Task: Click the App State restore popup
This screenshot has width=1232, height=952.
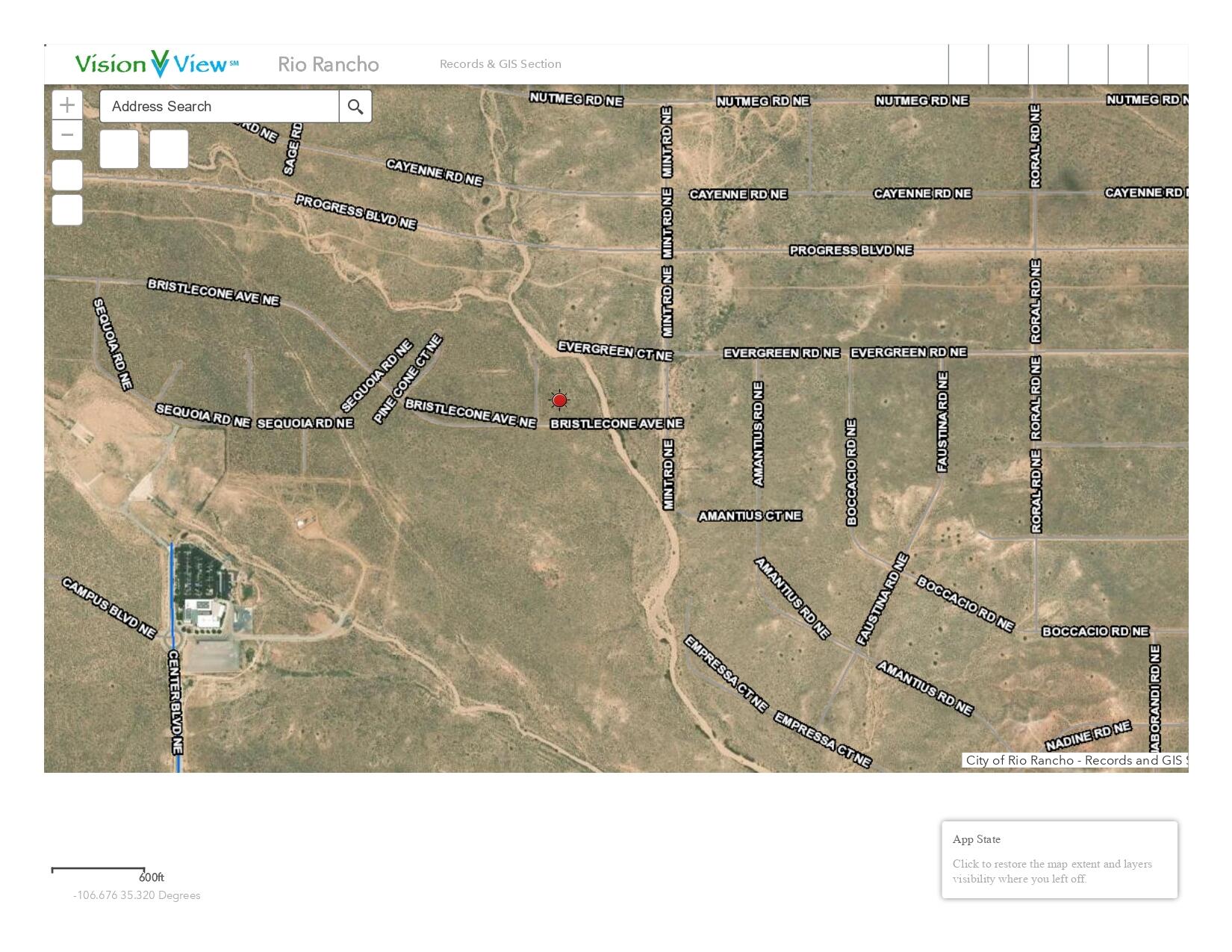Action: click(1059, 859)
